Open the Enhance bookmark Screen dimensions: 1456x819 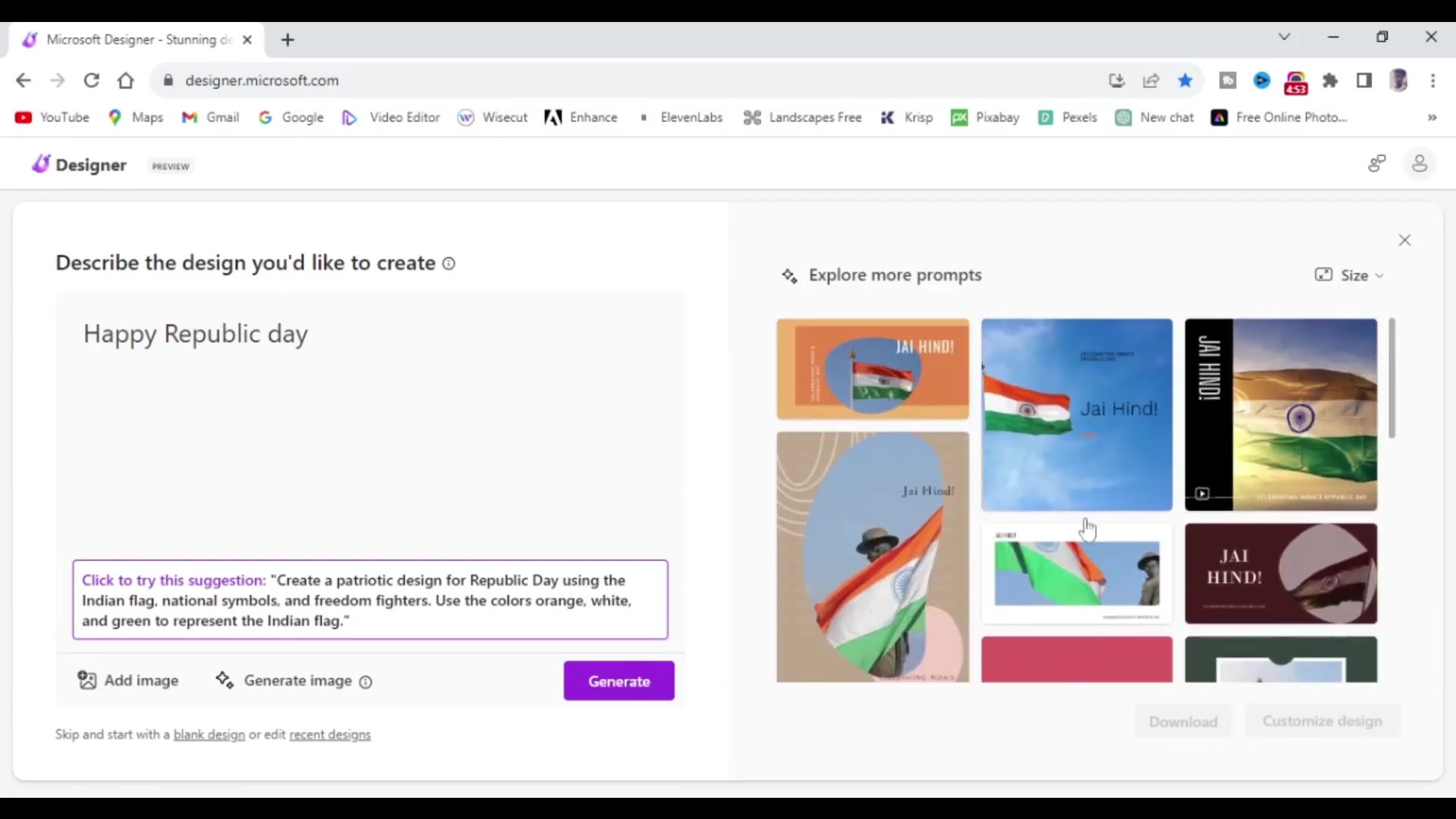tap(582, 118)
